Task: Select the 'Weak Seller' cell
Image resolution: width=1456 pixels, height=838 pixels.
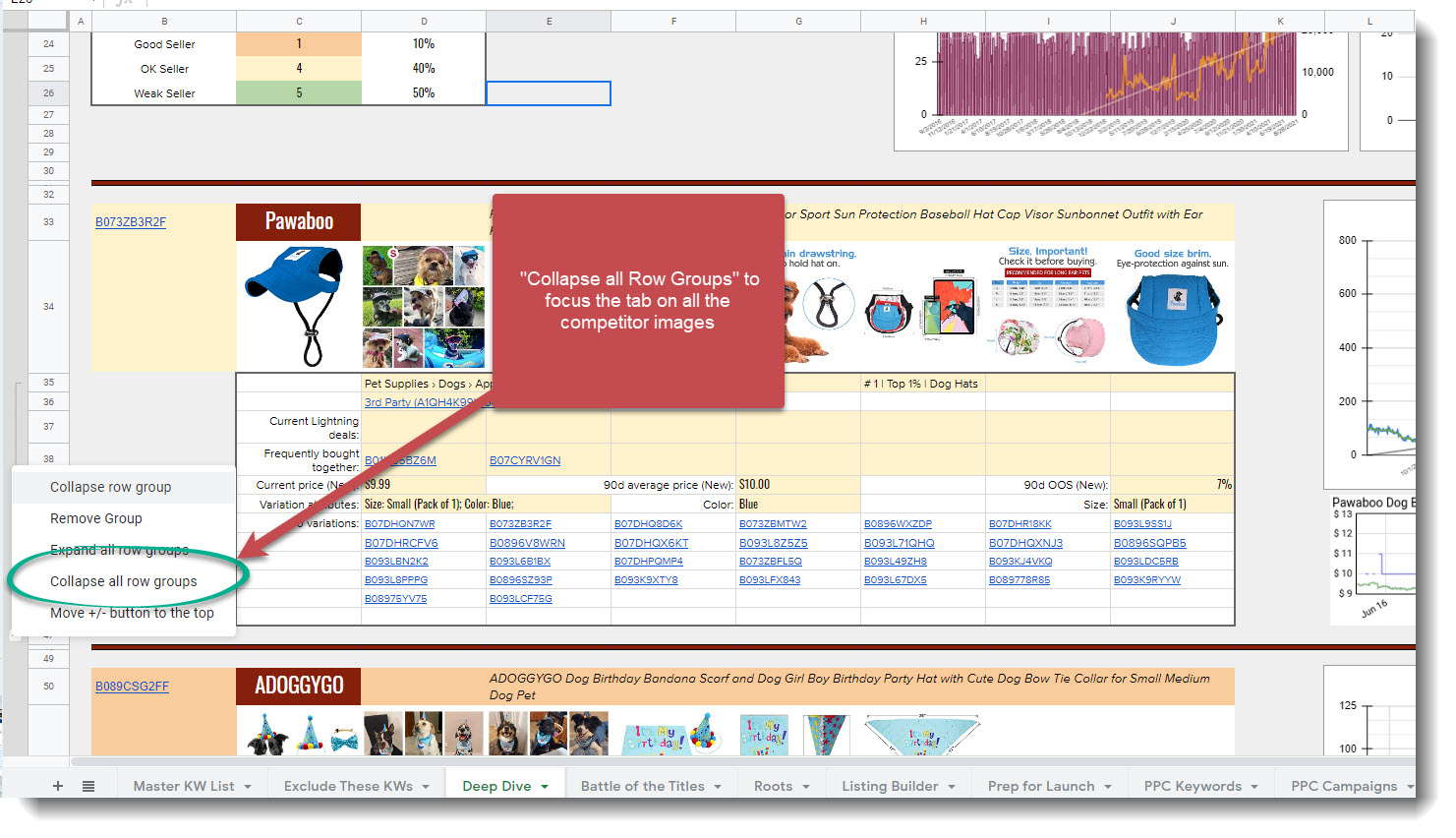Action: point(164,93)
